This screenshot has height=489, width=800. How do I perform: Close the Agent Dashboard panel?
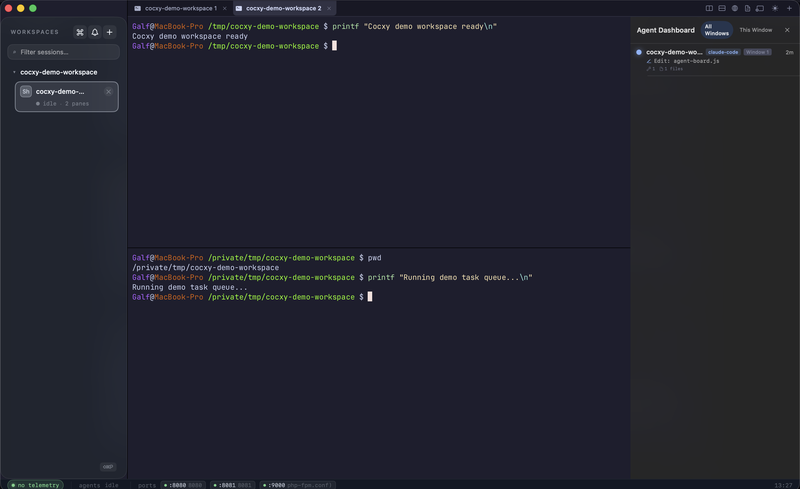(787, 30)
